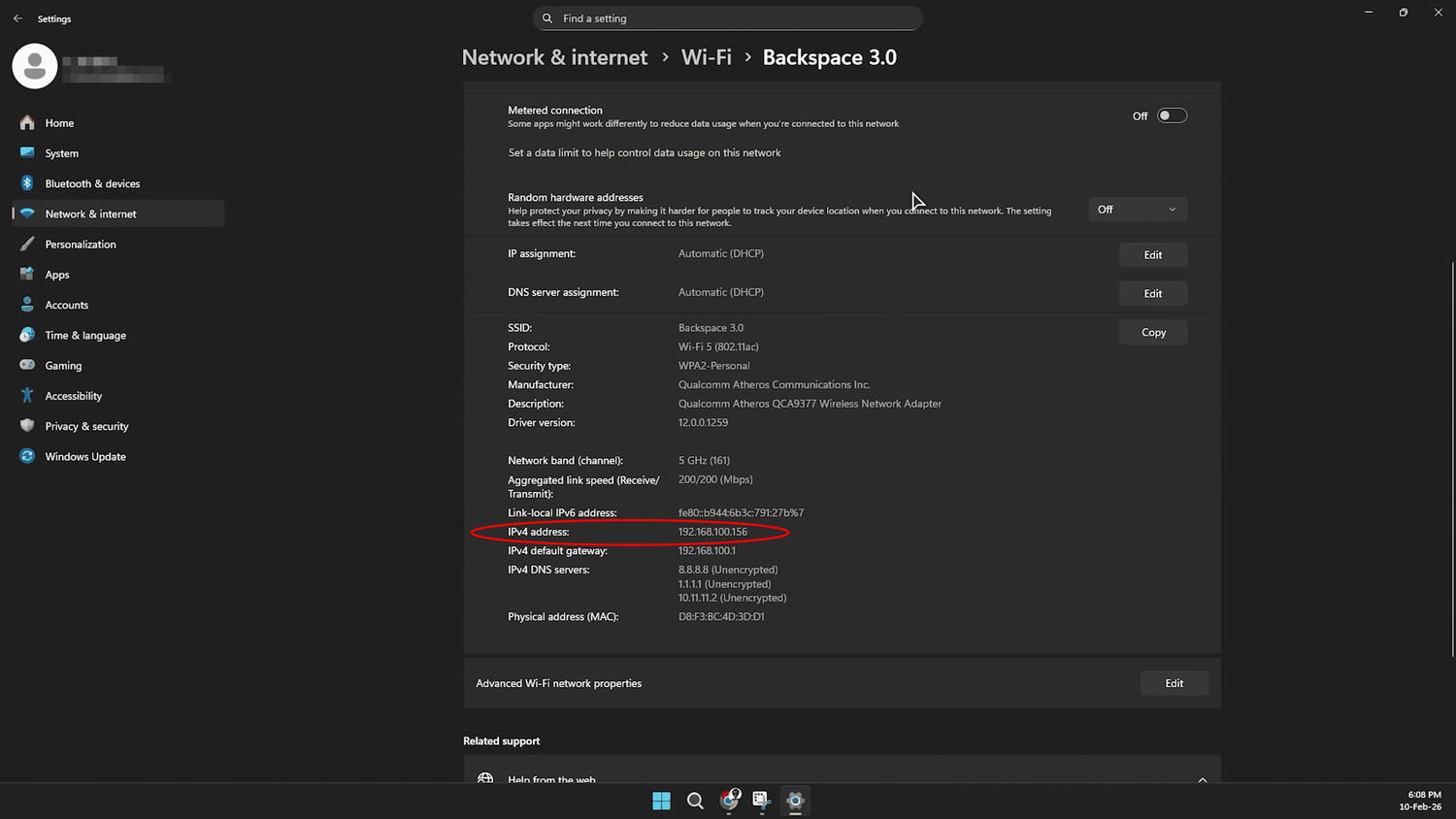Screen dimensions: 1456x819
Task: Open Privacy & security settings
Action: pyautogui.click(x=117, y=426)
